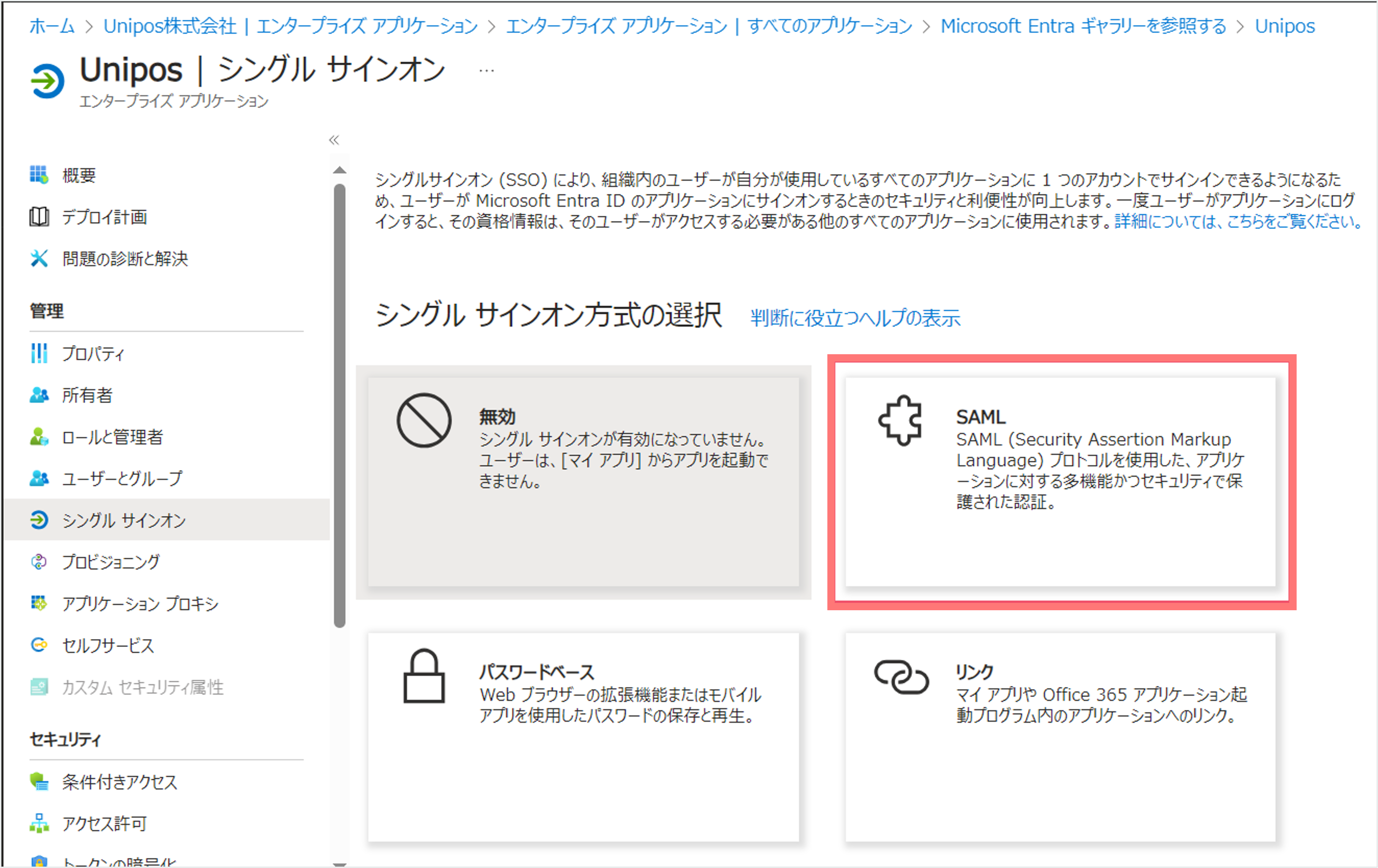
Task: Open Unipos株式会社 エンタープライズ アプリケーション breadcrumb
Action: [290, 26]
